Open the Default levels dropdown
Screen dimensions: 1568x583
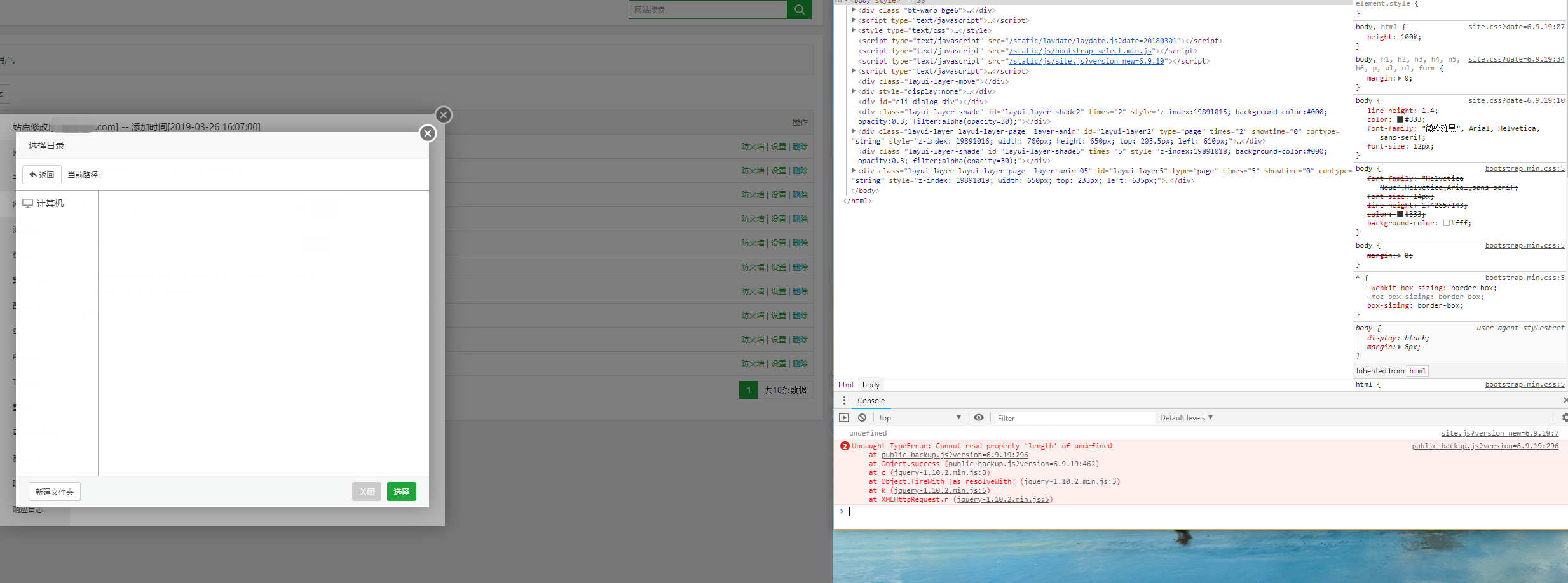tap(1186, 417)
